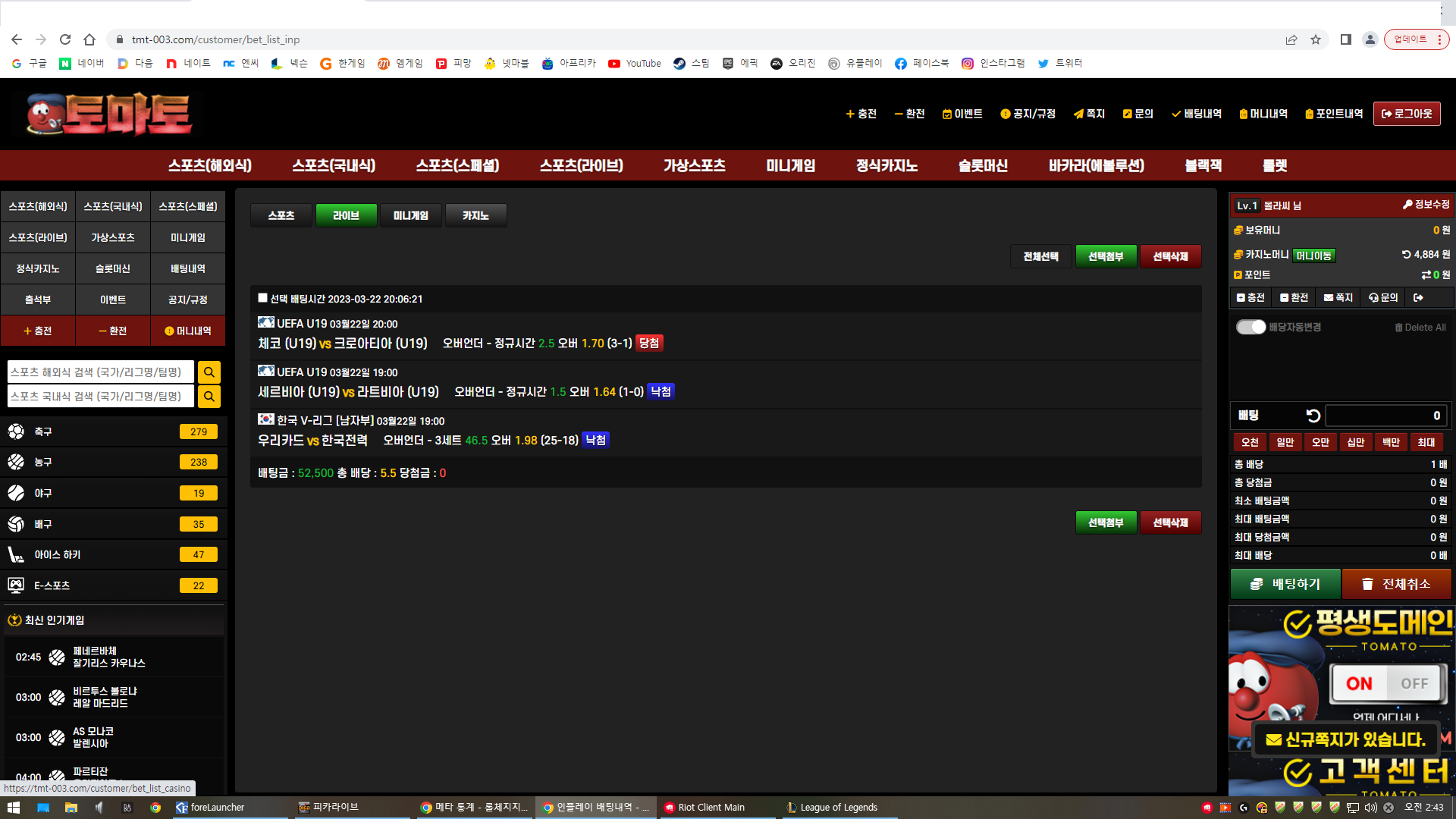Open the soccer category with 279 games

pyautogui.click(x=112, y=431)
